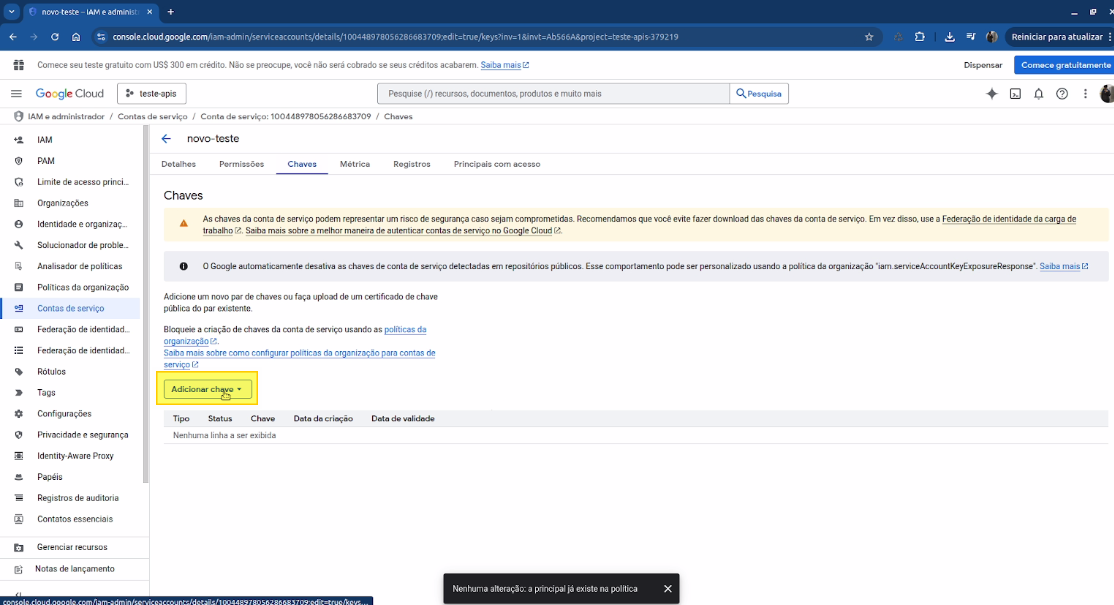1114x605 pixels.
Task: Open the Principais com acesso tab
Action: tap(497, 164)
